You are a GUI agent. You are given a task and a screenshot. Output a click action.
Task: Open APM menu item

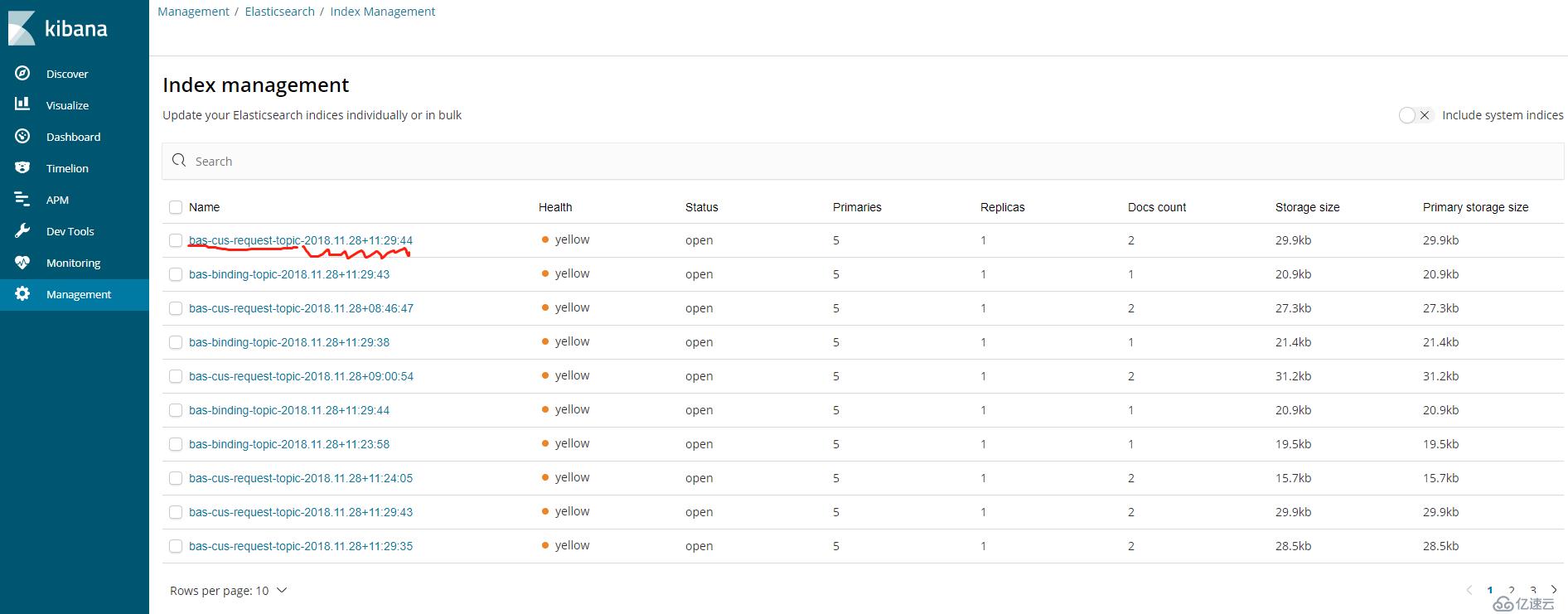coord(57,200)
